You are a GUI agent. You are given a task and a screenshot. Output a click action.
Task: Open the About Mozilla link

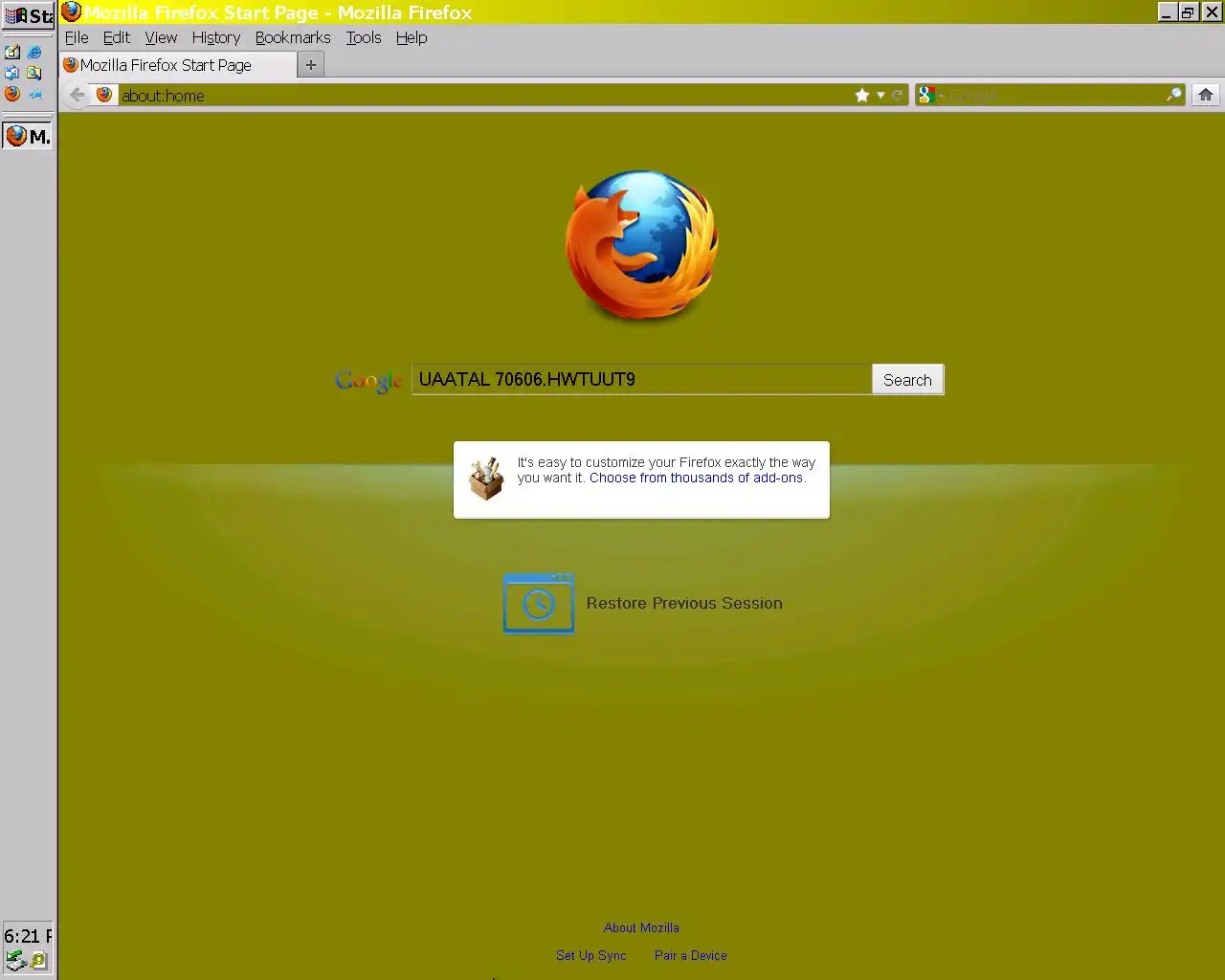pyautogui.click(x=641, y=927)
